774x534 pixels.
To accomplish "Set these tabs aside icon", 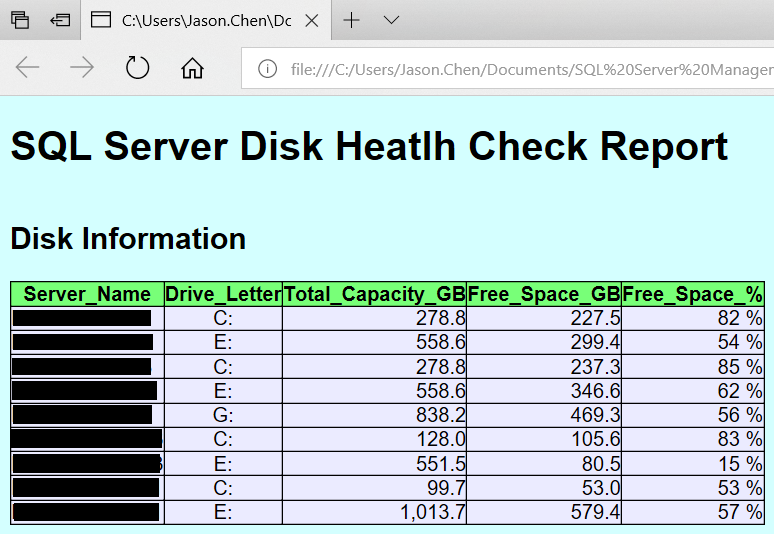I will (x=60, y=20).
